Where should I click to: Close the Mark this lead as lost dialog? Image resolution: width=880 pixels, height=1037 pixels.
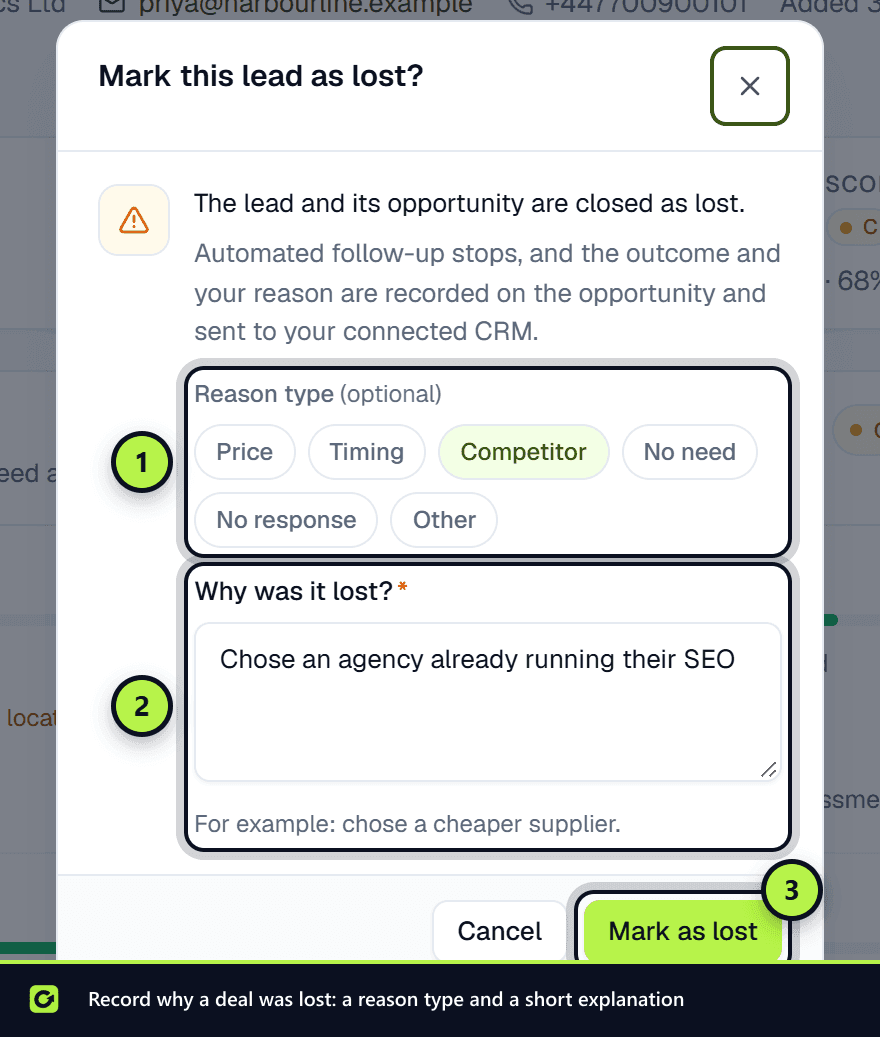(x=750, y=86)
